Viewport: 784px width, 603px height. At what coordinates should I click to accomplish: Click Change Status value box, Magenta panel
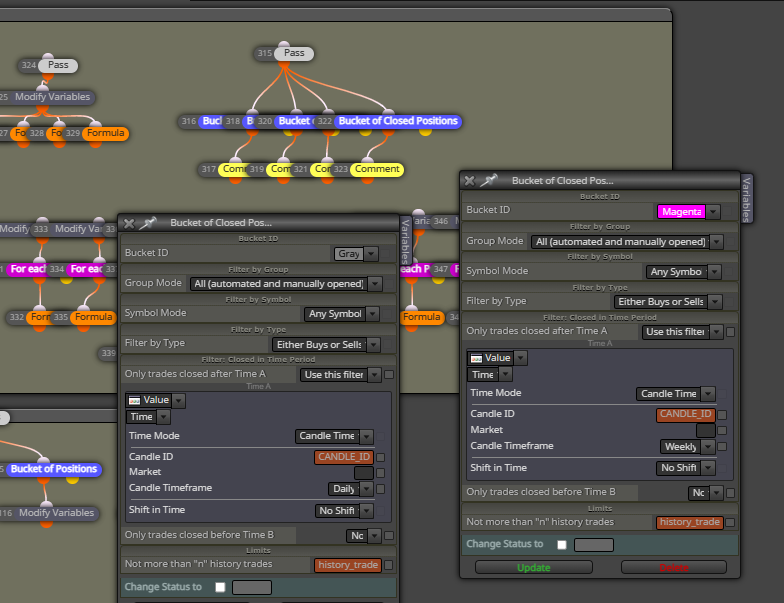click(594, 544)
